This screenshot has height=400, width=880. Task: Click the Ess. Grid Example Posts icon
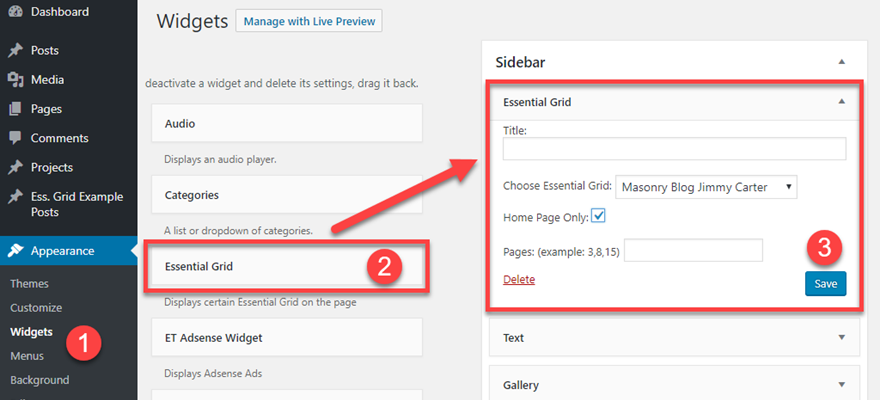pyautogui.click(x=15, y=197)
